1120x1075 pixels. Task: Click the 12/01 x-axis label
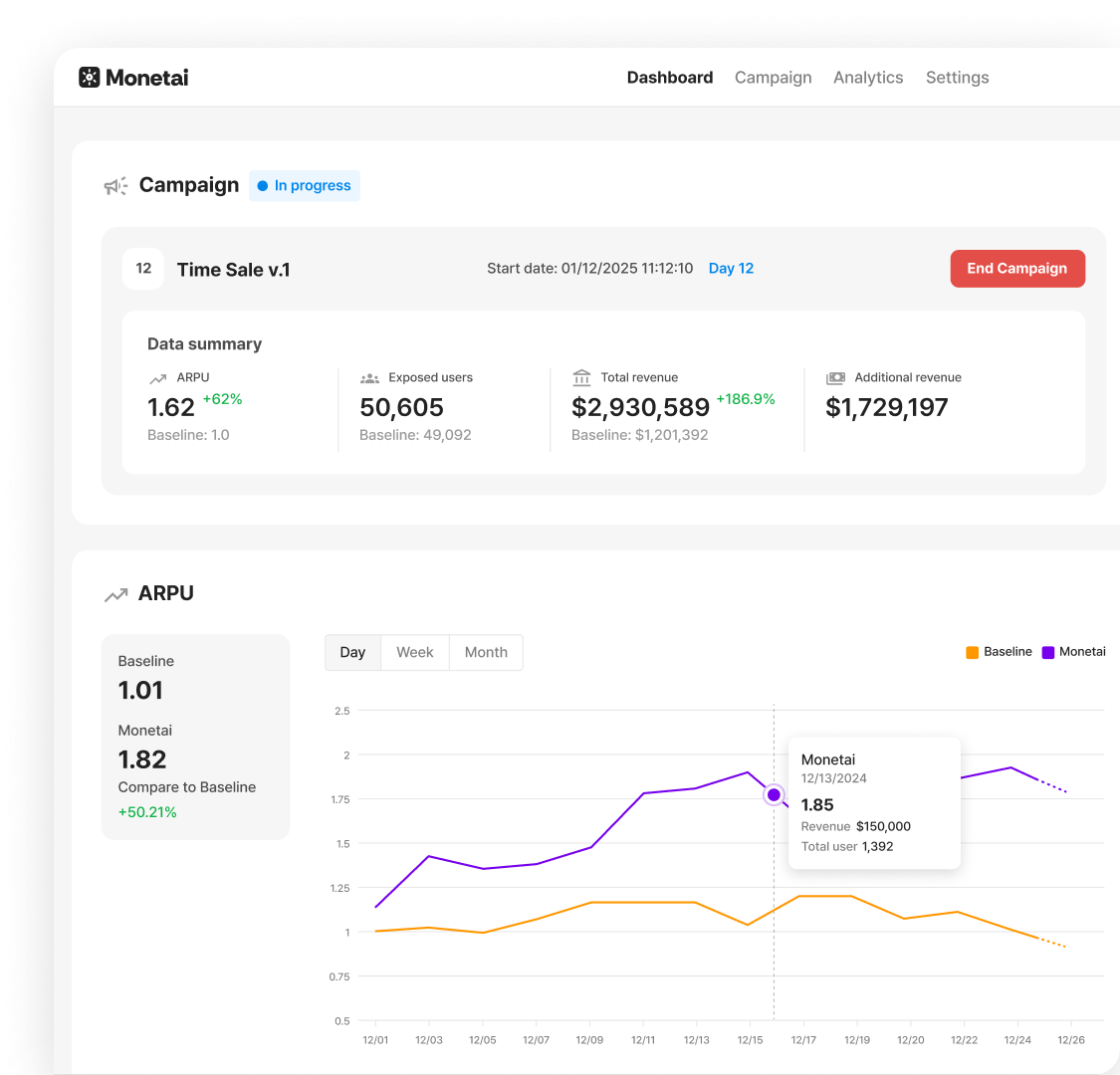(x=375, y=1040)
